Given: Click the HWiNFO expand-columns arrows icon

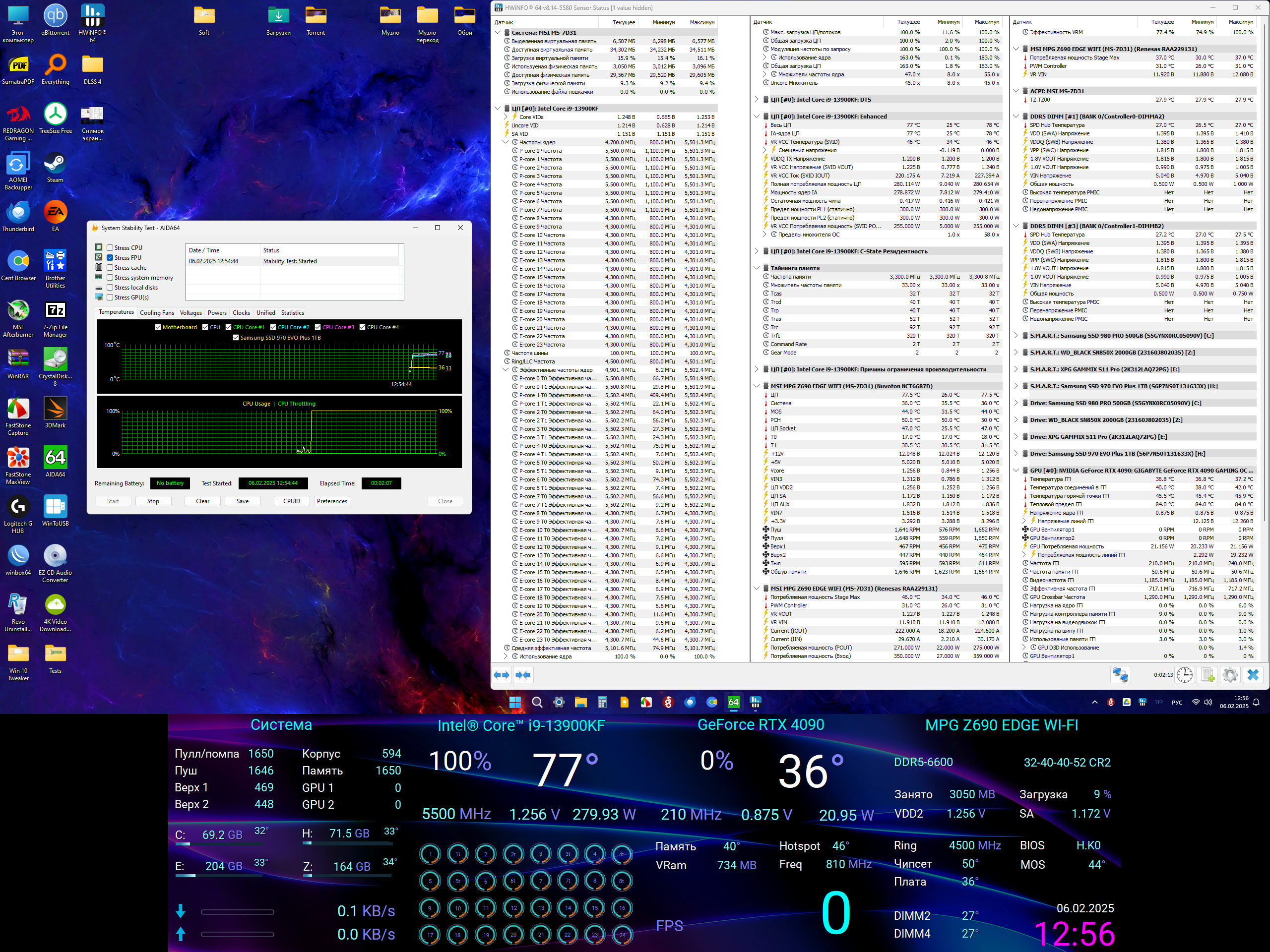Looking at the screenshot, I should click(x=502, y=675).
